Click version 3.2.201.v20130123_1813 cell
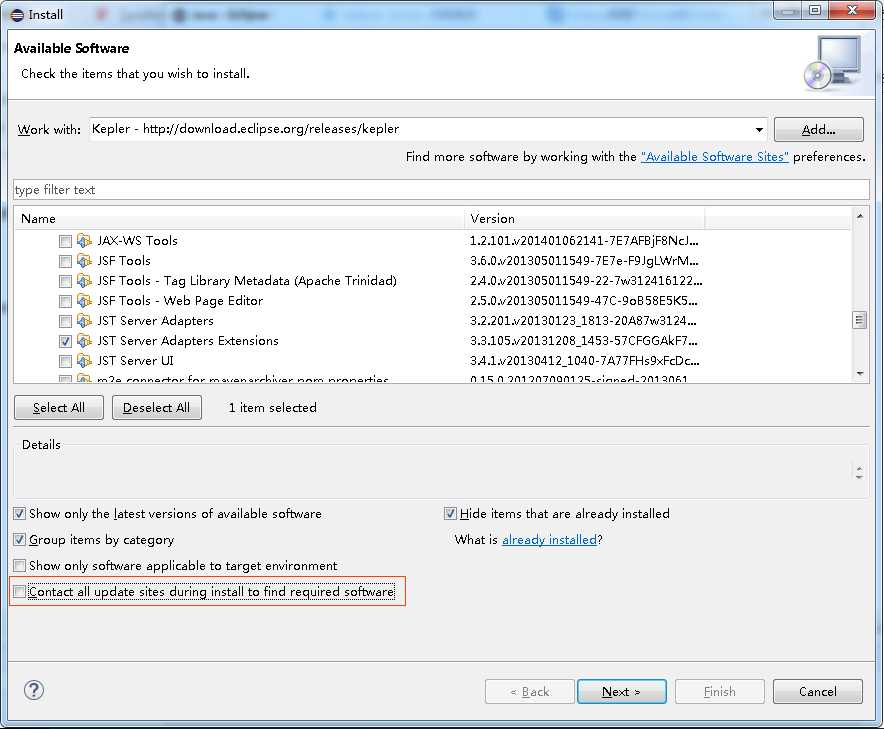Image resolution: width=884 pixels, height=729 pixels. 584,321
